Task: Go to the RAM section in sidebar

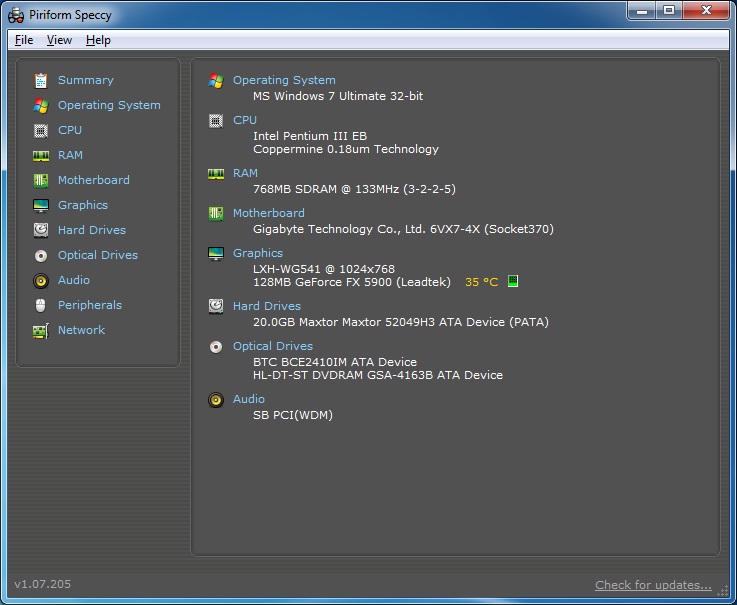Action: pyautogui.click(x=70, y=155)
